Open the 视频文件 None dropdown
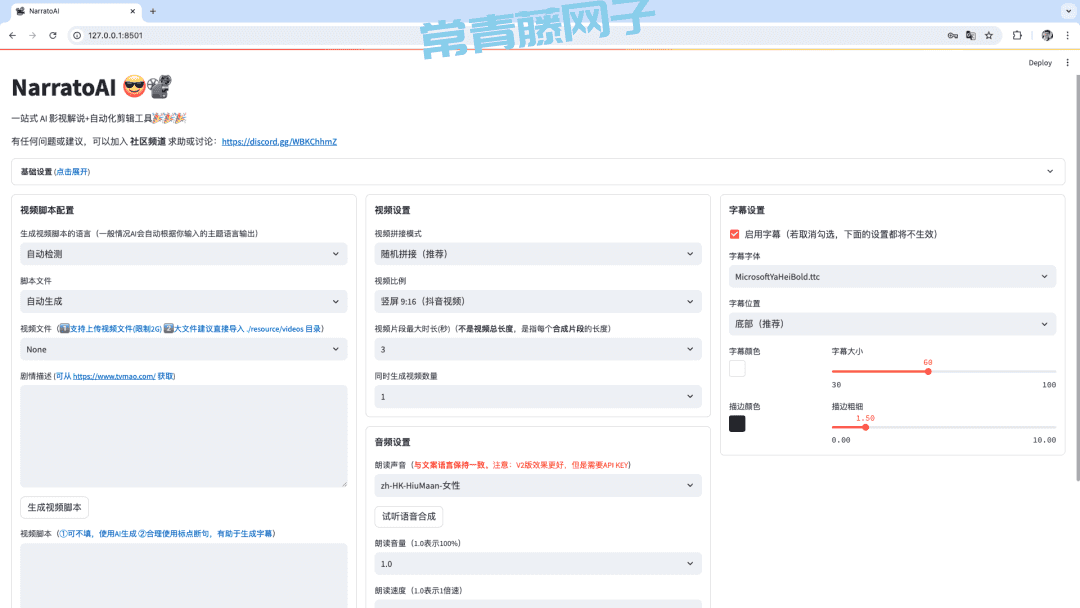The image size is (1080, 608). click(x=183, y=349)
